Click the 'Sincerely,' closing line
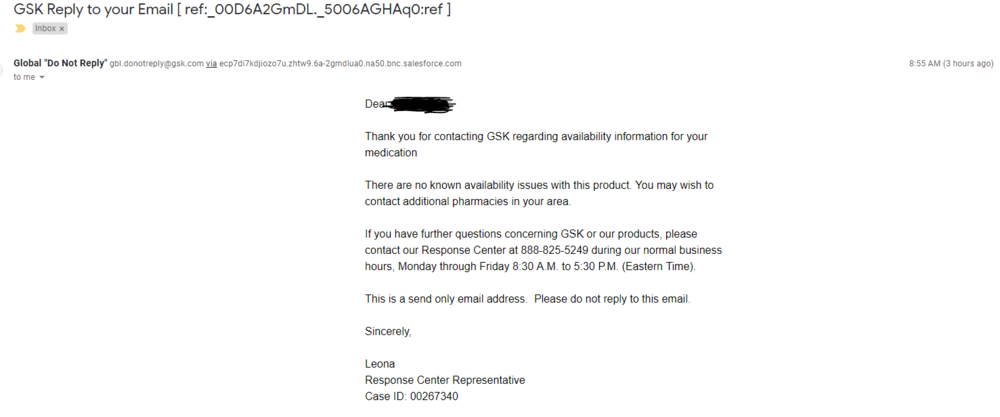This screenshot has width=1000, height=417. point(388,331)
